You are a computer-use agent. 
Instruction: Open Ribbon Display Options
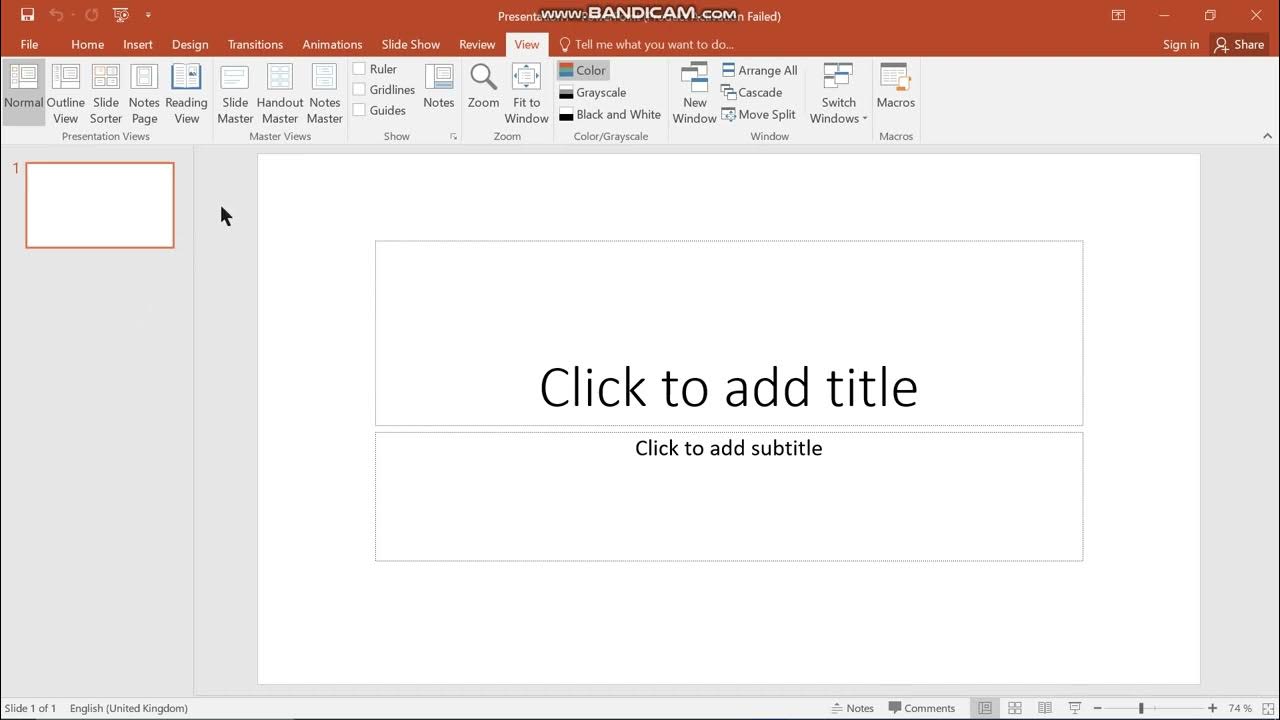tap(1118, 15)
